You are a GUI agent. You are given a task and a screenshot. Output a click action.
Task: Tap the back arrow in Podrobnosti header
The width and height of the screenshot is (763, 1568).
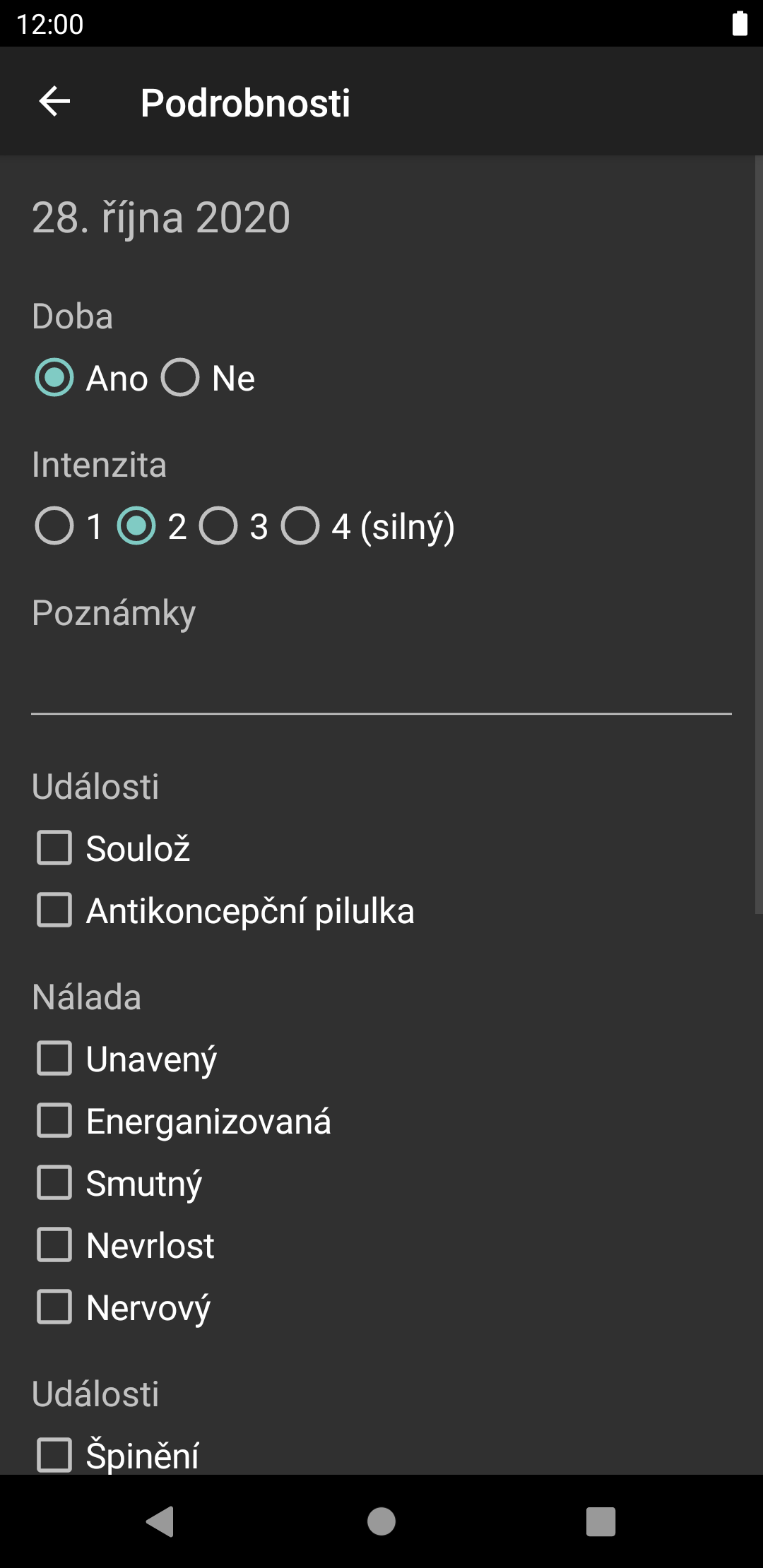coord(54,102)
